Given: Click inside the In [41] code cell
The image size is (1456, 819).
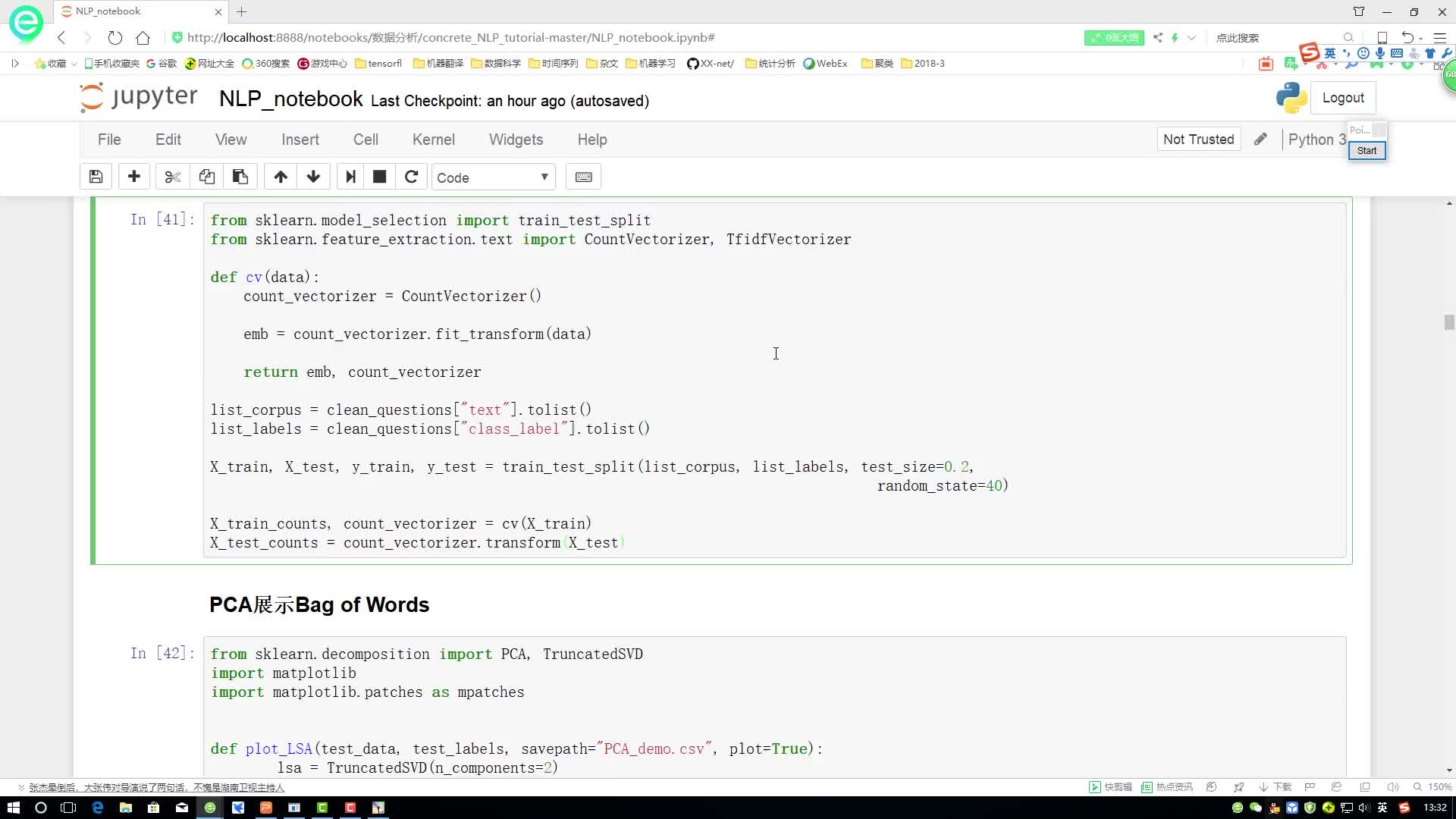Looking at the screenshot, I should (x=774, y=381).
